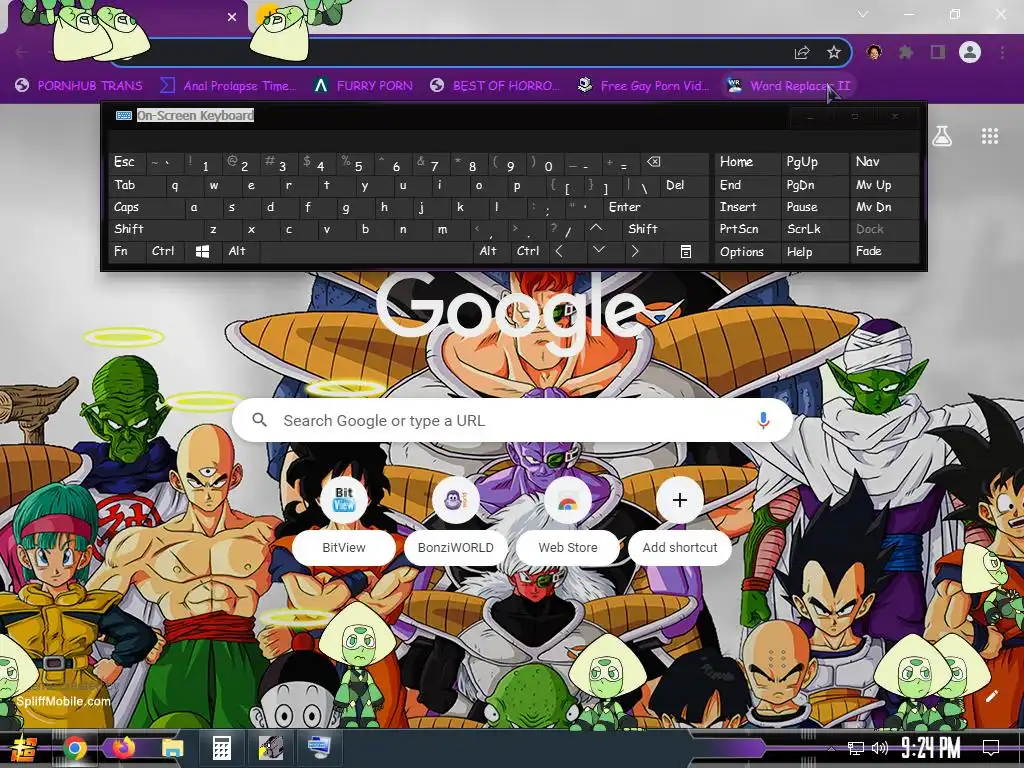Toggle left Alt key on On-Screen Keyboard
1024x768 pixels.
[x=241, y=251]
